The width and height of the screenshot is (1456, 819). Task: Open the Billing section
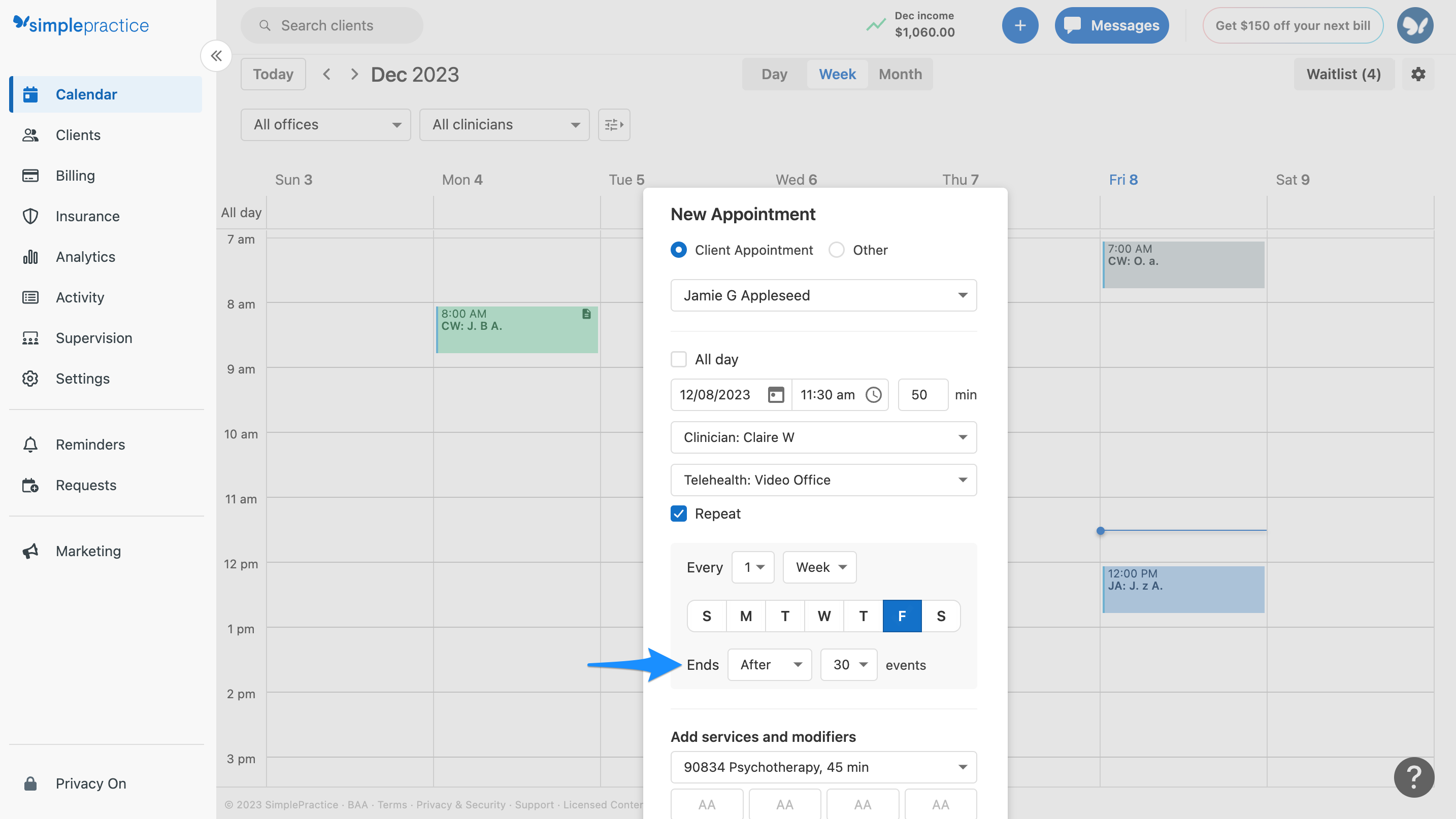click(x=75, y=175)
